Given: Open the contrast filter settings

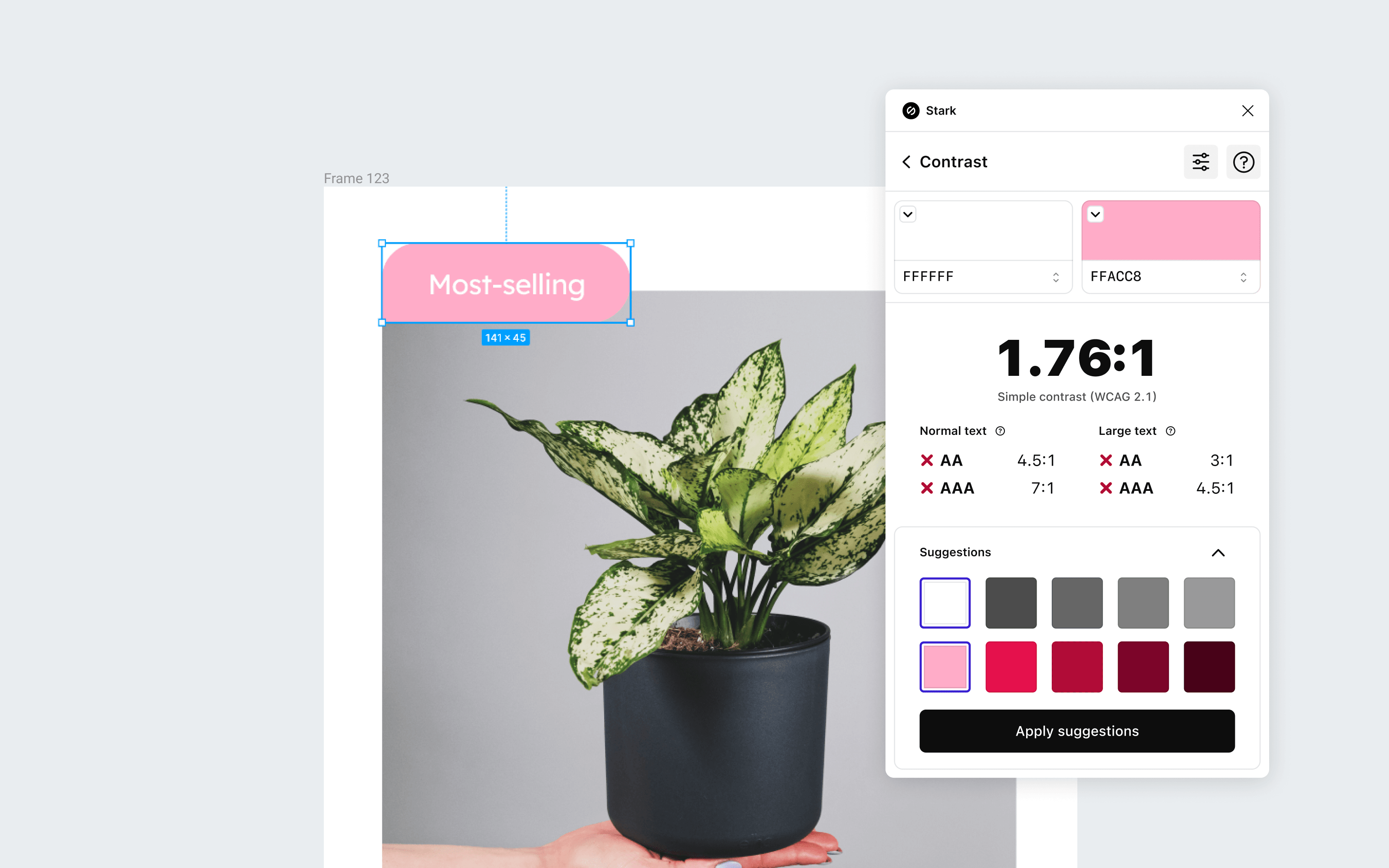Looking at the screenshot, I should point(1201,161).
